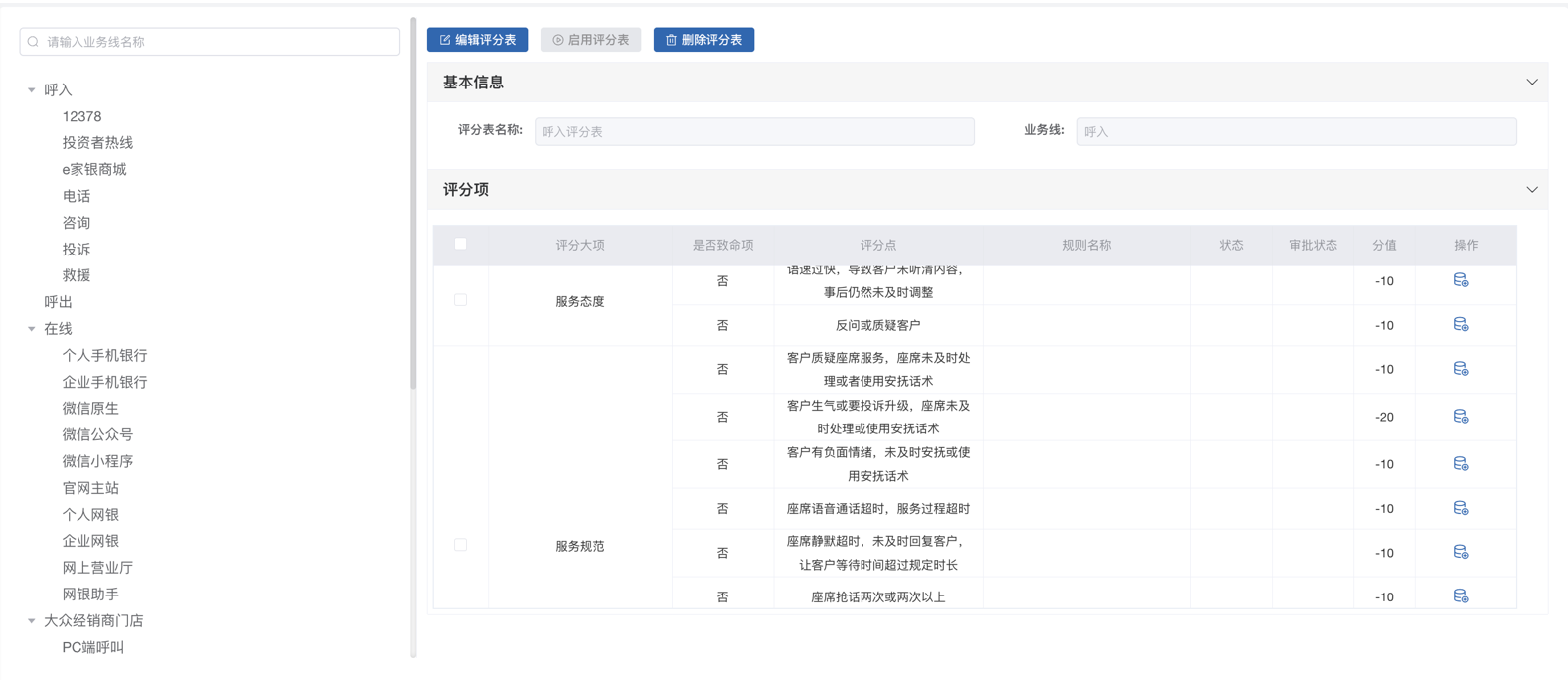This screenshot has width=1568, height=680.
Task: Click rule icon for 客户有负面情绪 row
Action: coord(1460,464)
